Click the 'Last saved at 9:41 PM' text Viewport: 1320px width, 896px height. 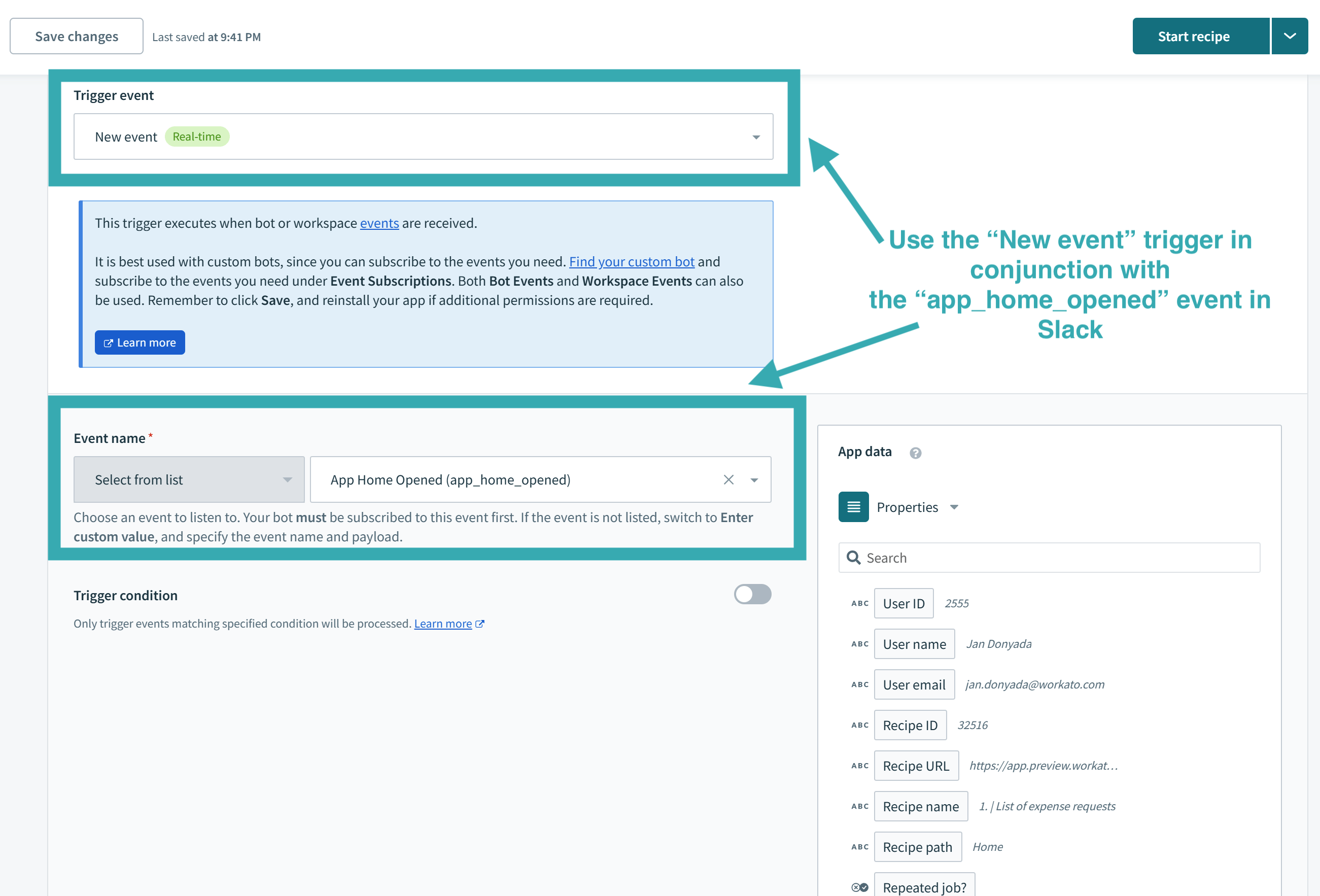pyautogui.click(x=206, y=37)
